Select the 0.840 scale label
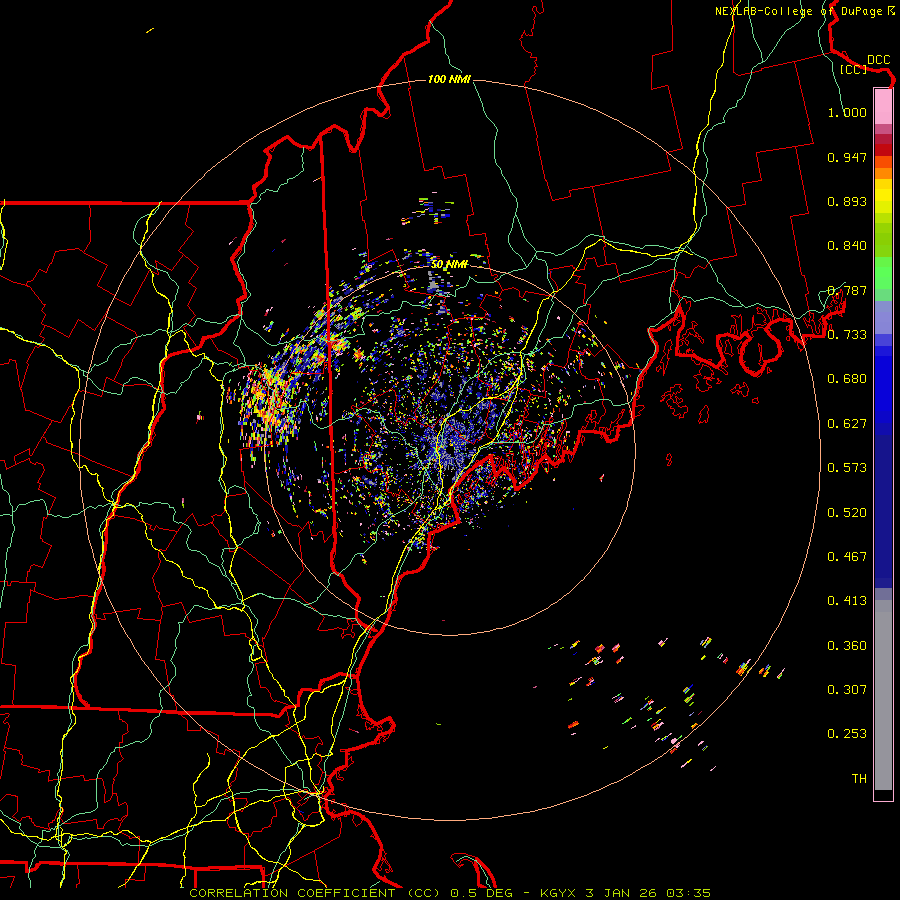This screenshot has height=900, width=900. coord(847,246)
